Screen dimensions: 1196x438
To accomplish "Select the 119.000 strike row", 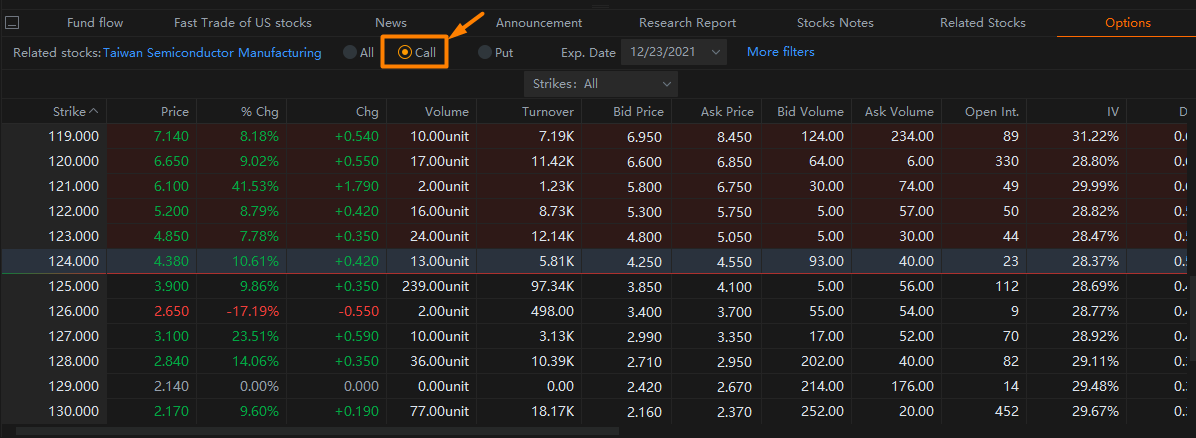I will (x=595, y=137).
